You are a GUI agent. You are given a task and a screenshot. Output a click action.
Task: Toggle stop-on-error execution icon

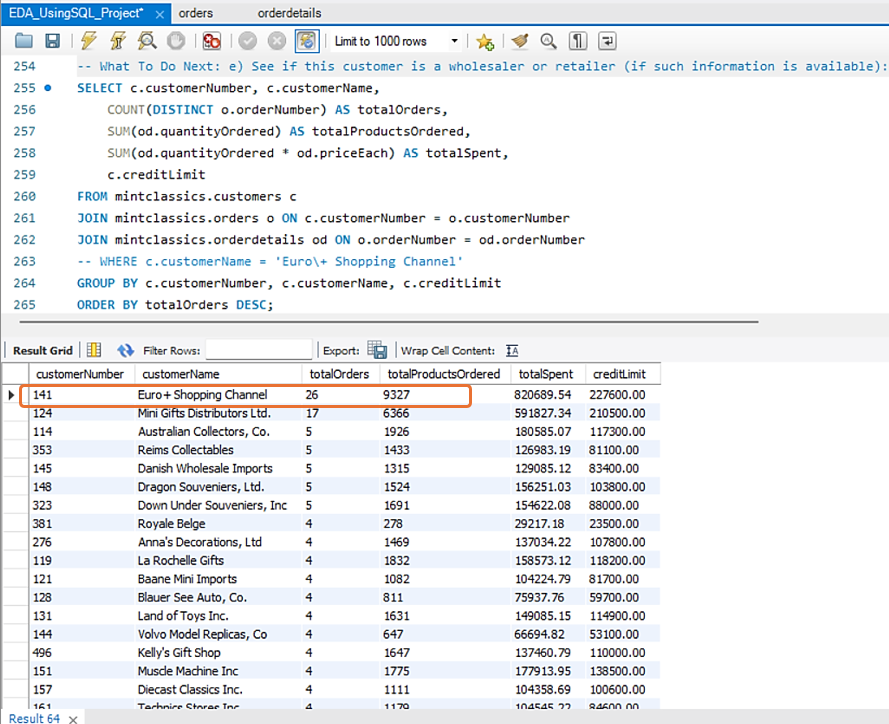pos(212,41)
